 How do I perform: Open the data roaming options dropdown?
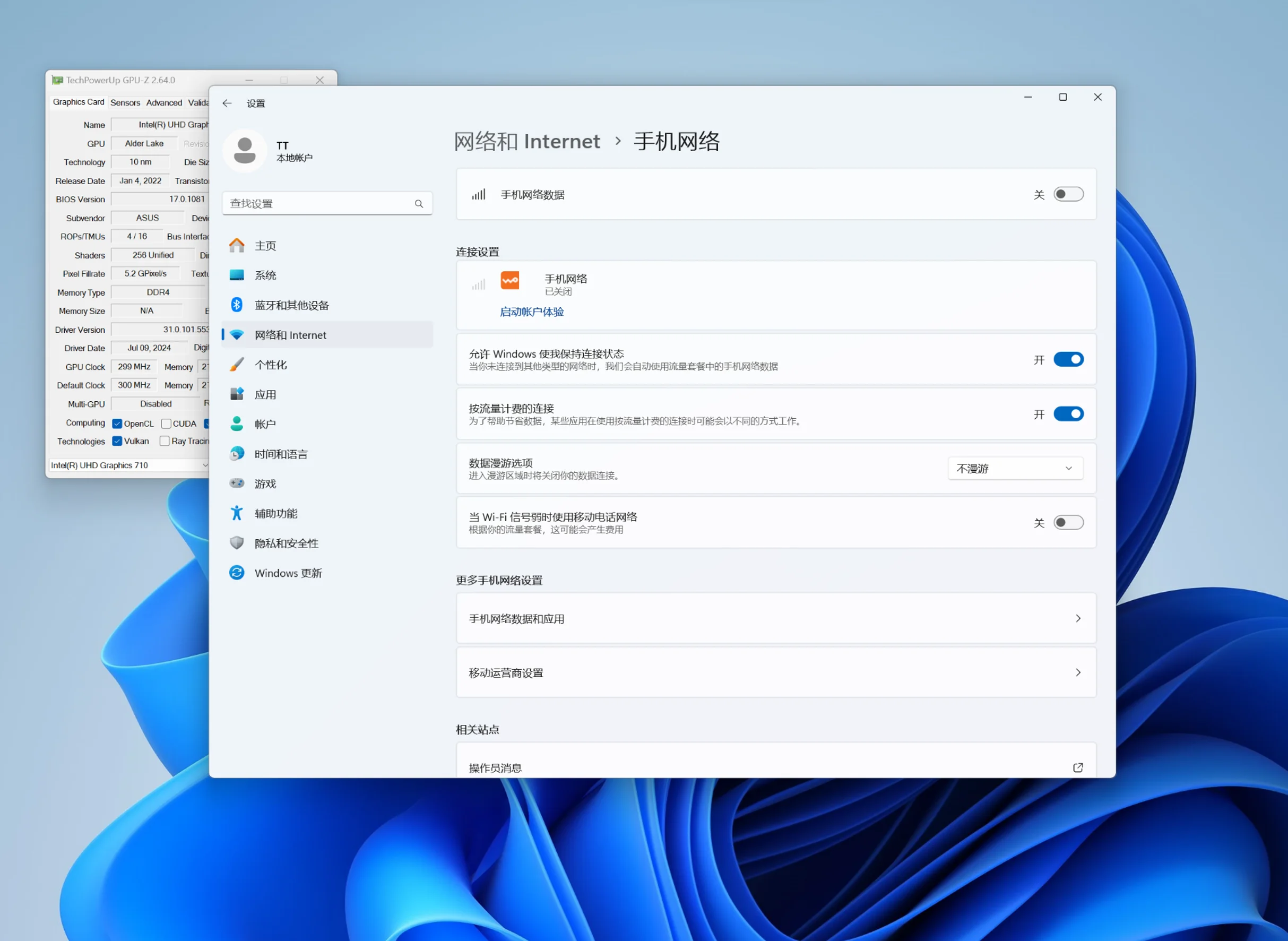click(1015, 468)
